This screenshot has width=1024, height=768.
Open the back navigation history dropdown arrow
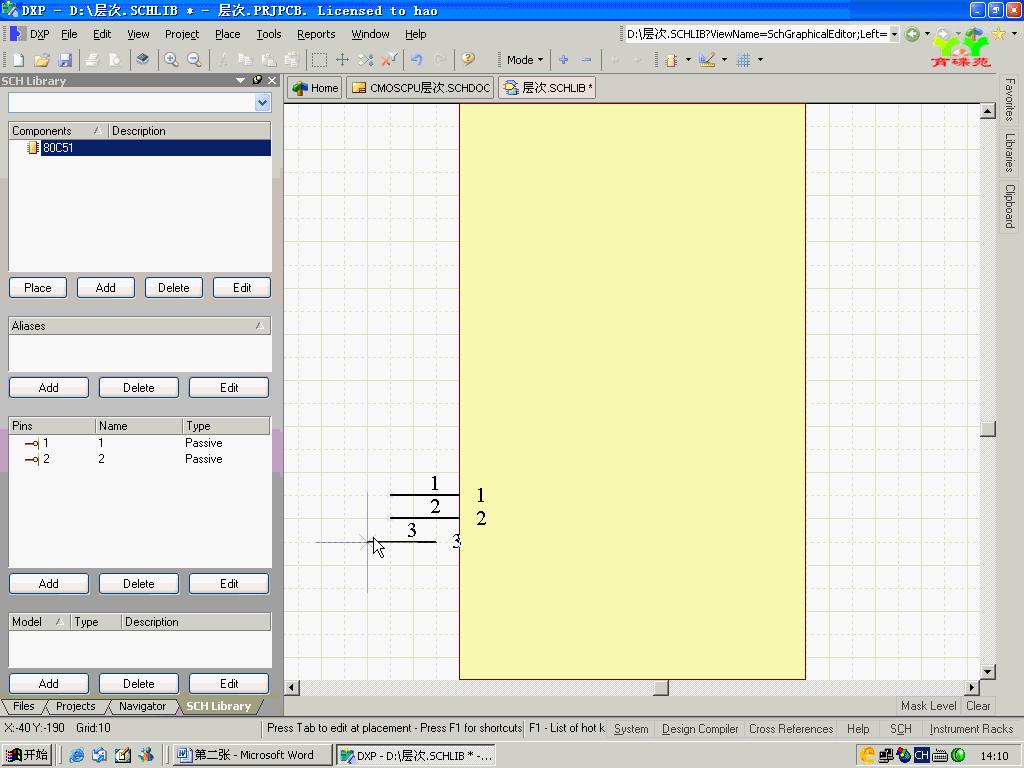(927, 34)
